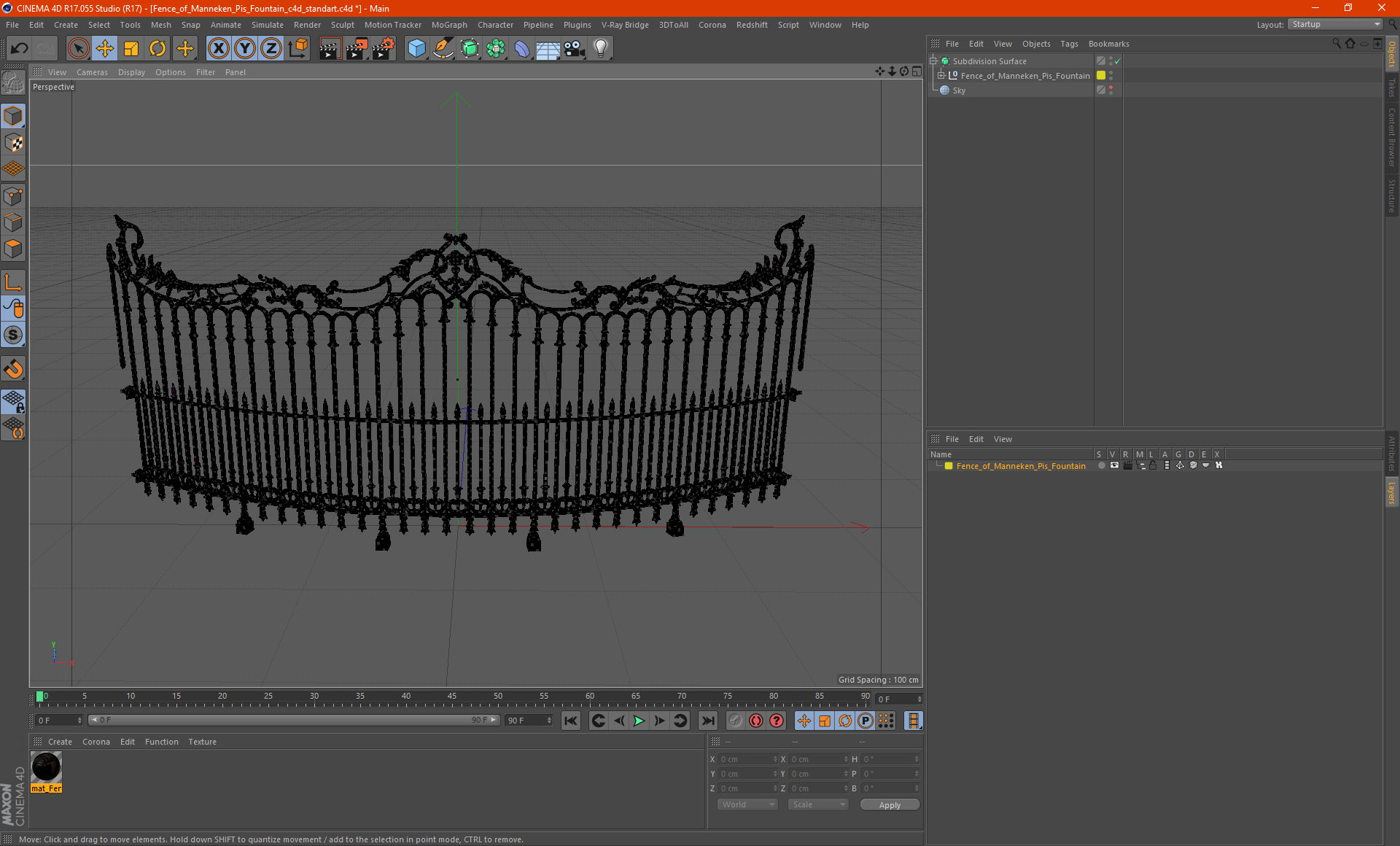Expand Fence_of_Manneken_Pis_Fountain tree item
The width and height of the screenshot is (1400, 846).
pos(940,75)
